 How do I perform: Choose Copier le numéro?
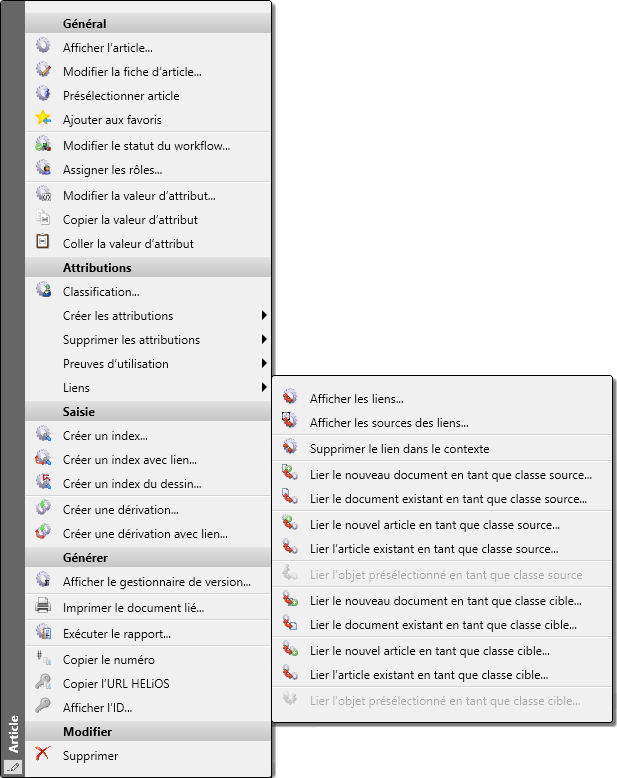tap(148, 659)
